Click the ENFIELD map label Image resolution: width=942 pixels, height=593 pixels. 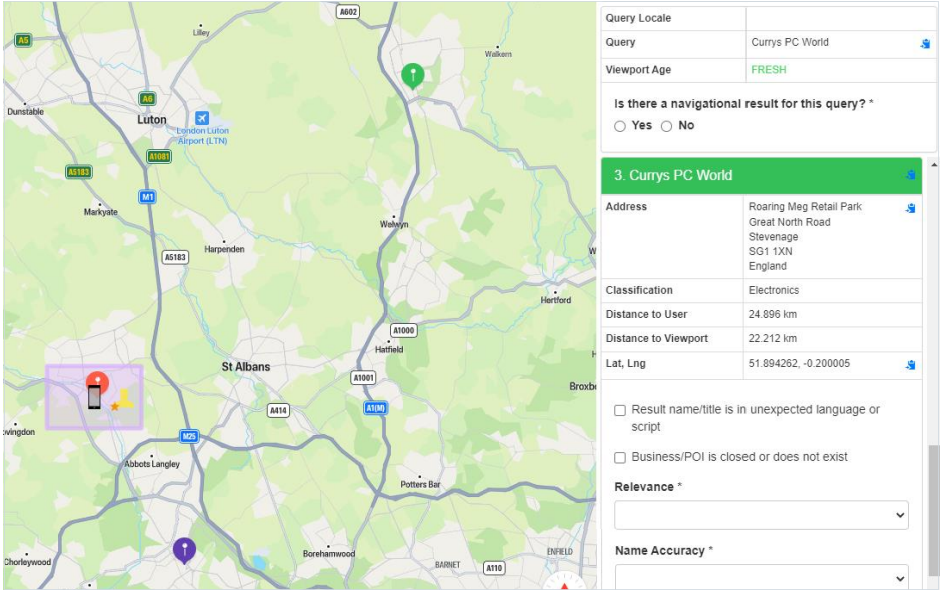pyautogui.click(x=559, y=552)
